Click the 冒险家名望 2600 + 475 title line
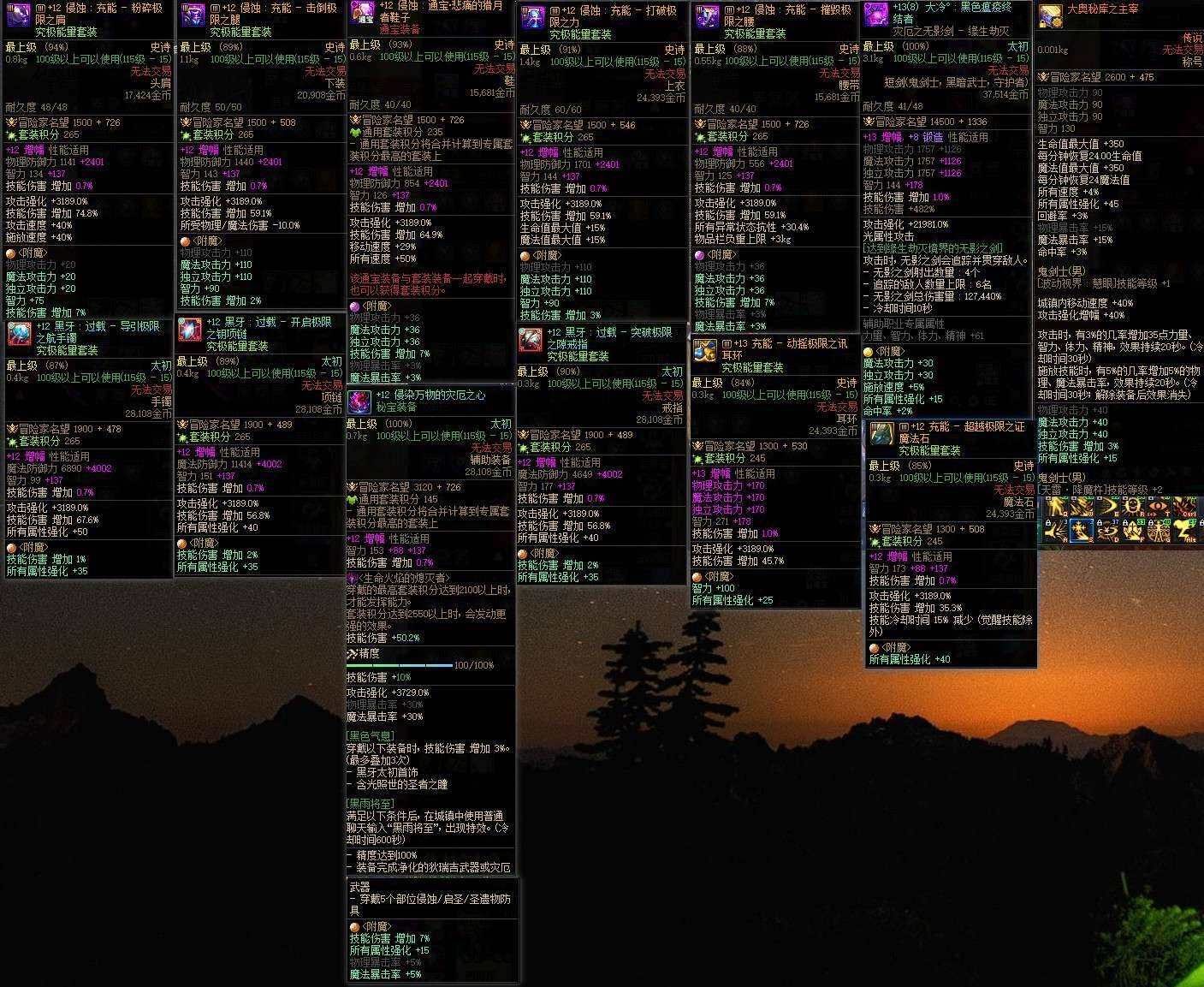 pyautogui.click(x=1096, y=77)
